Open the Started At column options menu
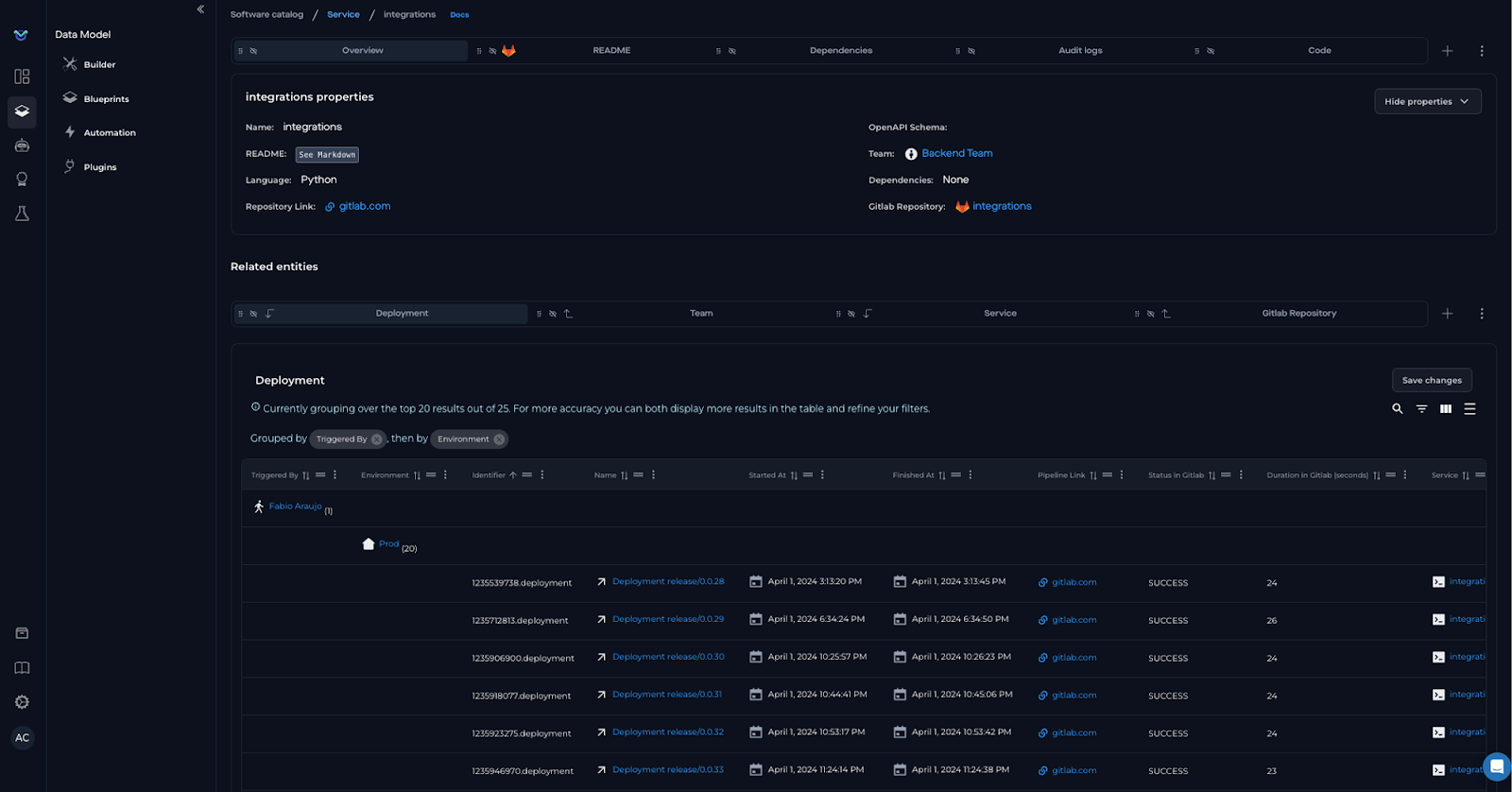The width and height of the screenshot is (1512, 792). pyautogui.click(x=822, y=475)
